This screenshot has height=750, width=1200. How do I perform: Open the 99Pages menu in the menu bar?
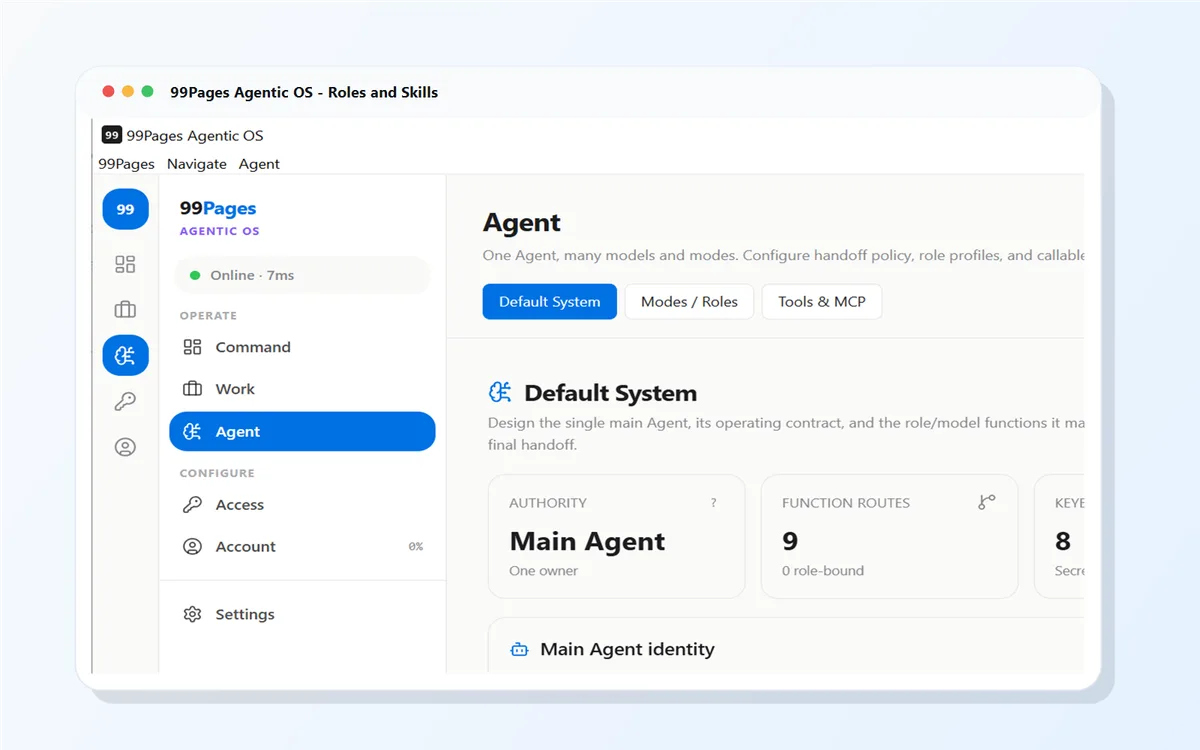point(126,164)
